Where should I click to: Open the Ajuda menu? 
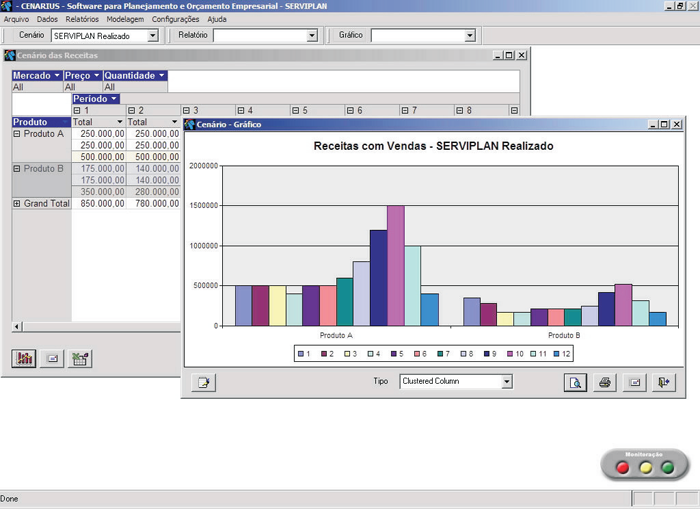[217, 19]
